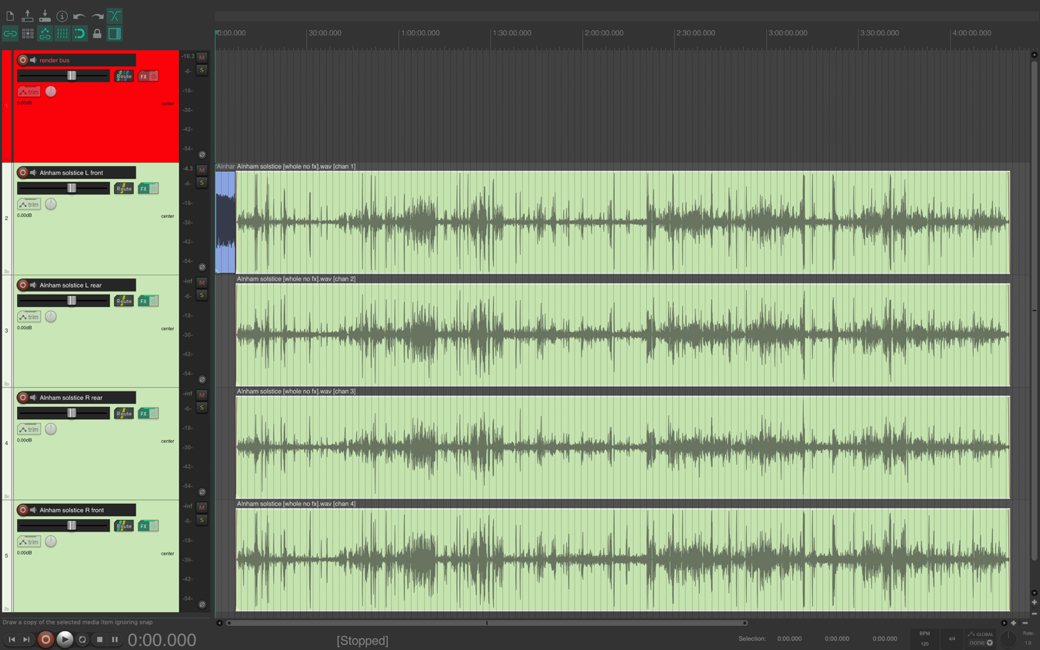Toggle the grid lines icon
The width and height of the screenshot is (1040, 650).
click(x=62, y=34)
